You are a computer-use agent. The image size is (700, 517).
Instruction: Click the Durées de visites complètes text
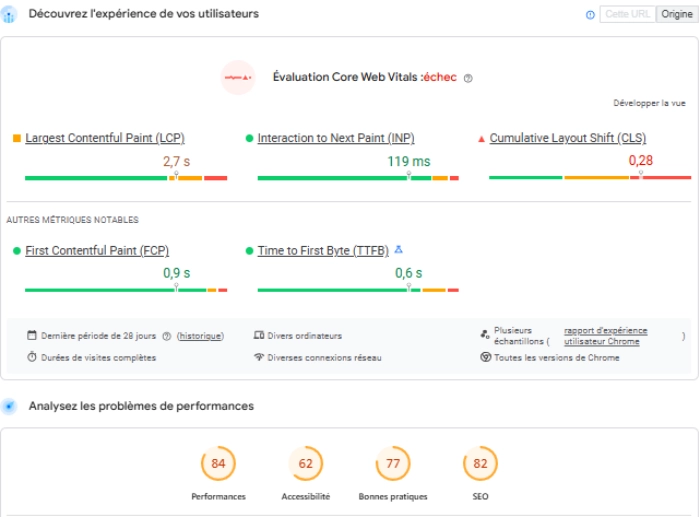point(98,358)
